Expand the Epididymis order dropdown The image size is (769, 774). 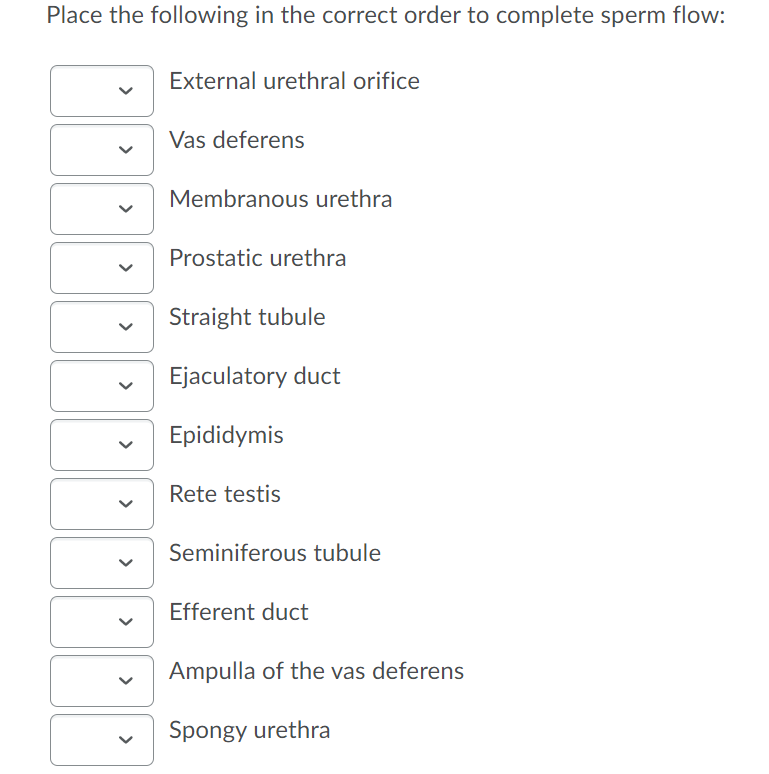tap(102, 445)
